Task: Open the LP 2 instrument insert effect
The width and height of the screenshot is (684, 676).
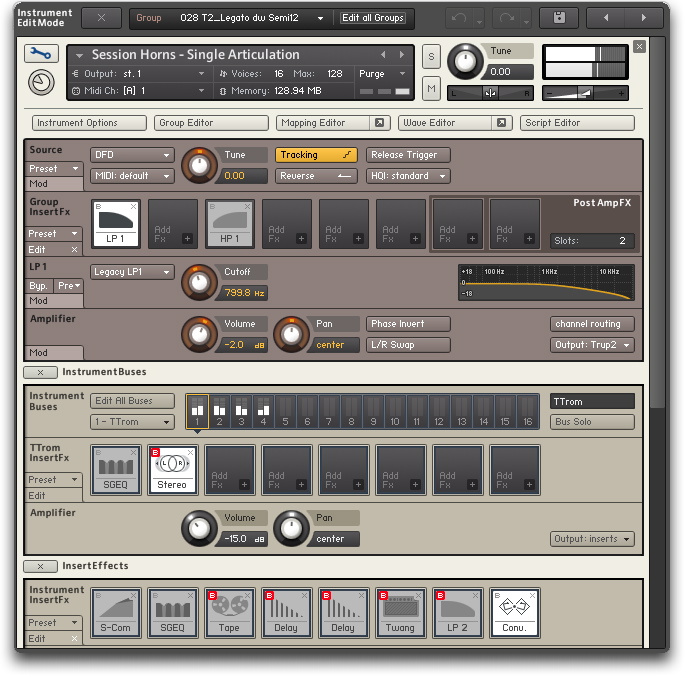Action: pyautogui.click(x=458, y=613)
